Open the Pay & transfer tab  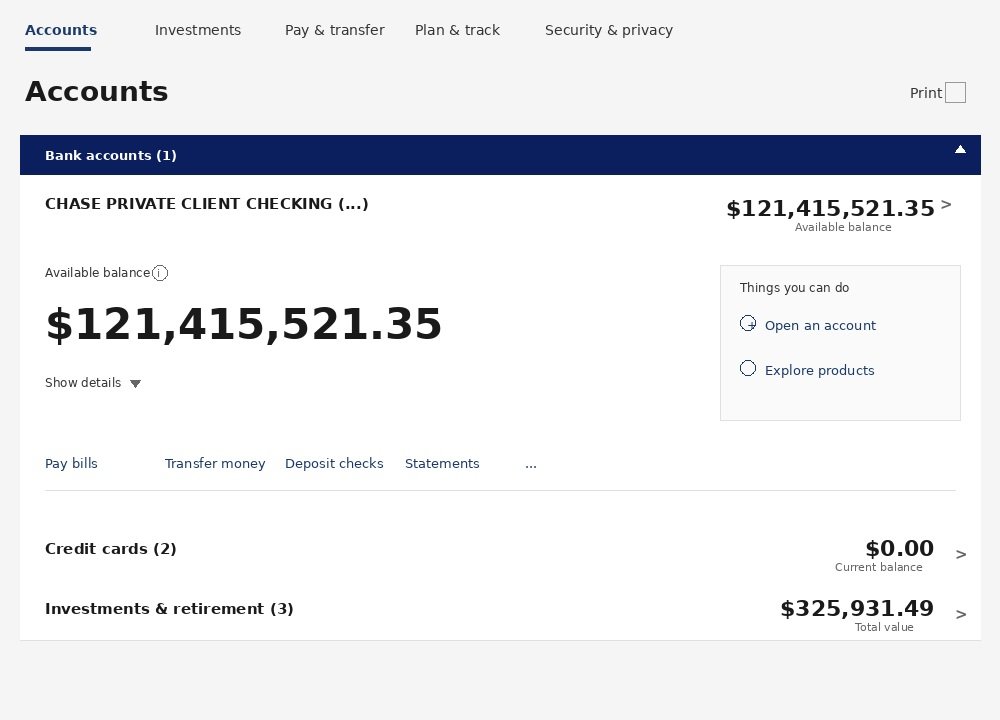pyautogui.click(x=334, y=31)
